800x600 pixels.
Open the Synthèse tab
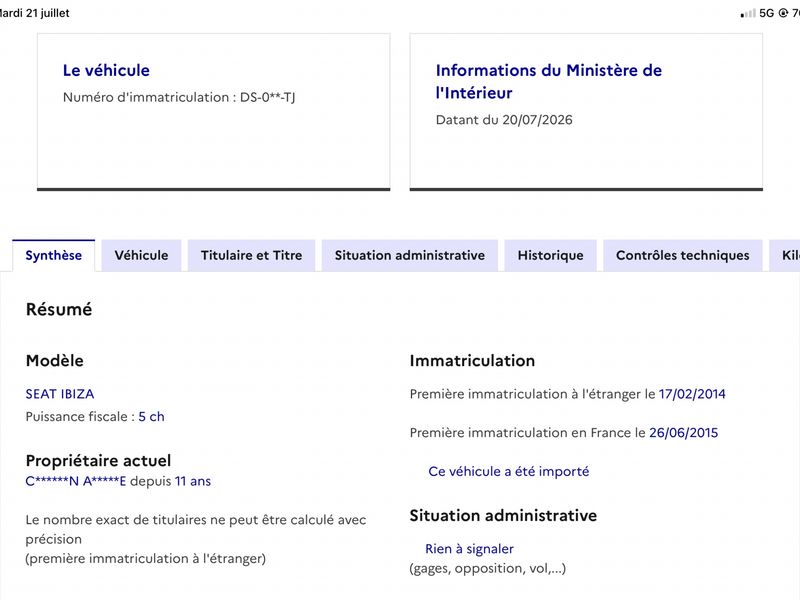pyautogui.click(x=54, y=255)
